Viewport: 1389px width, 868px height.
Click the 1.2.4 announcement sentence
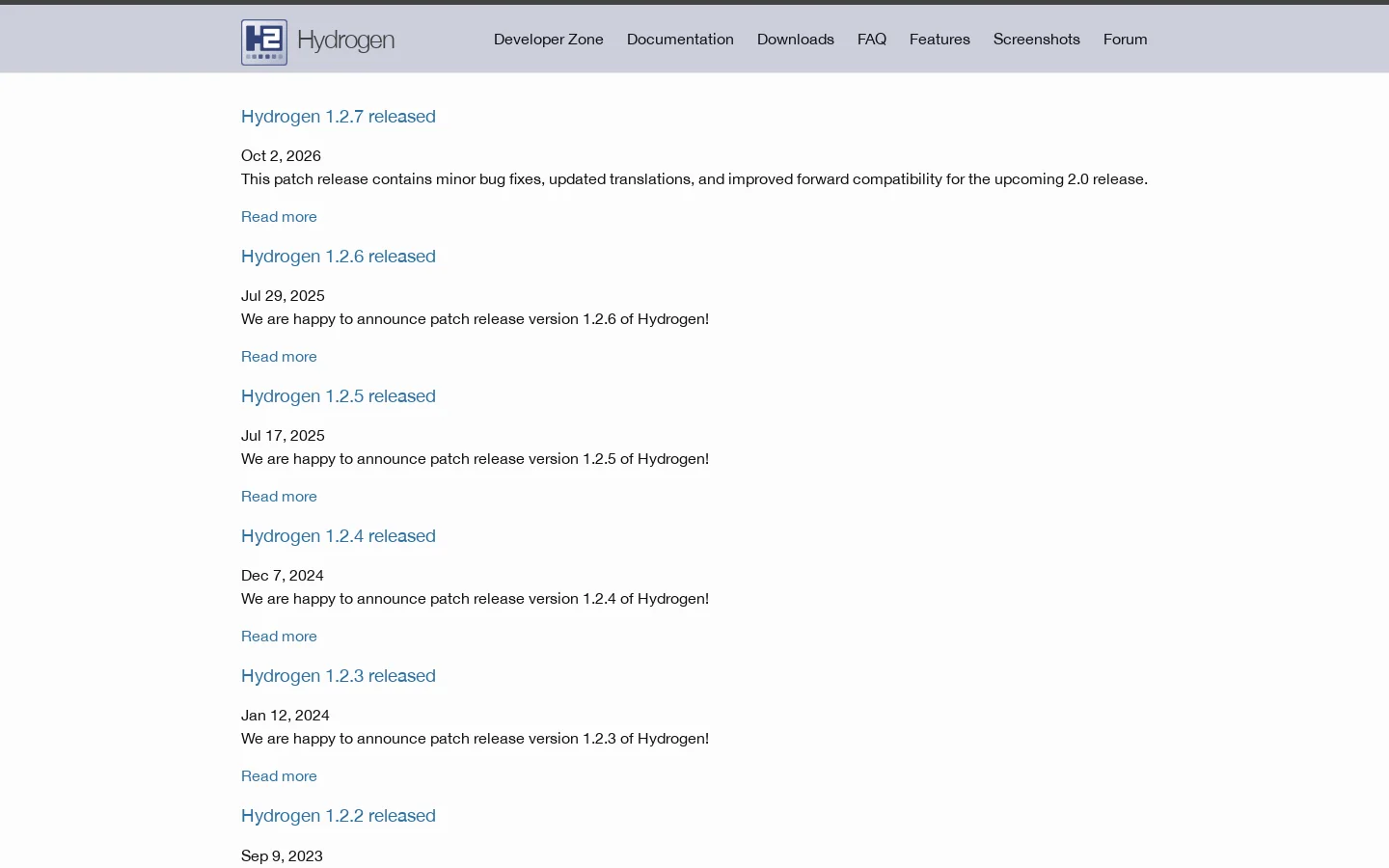(475, 599)
